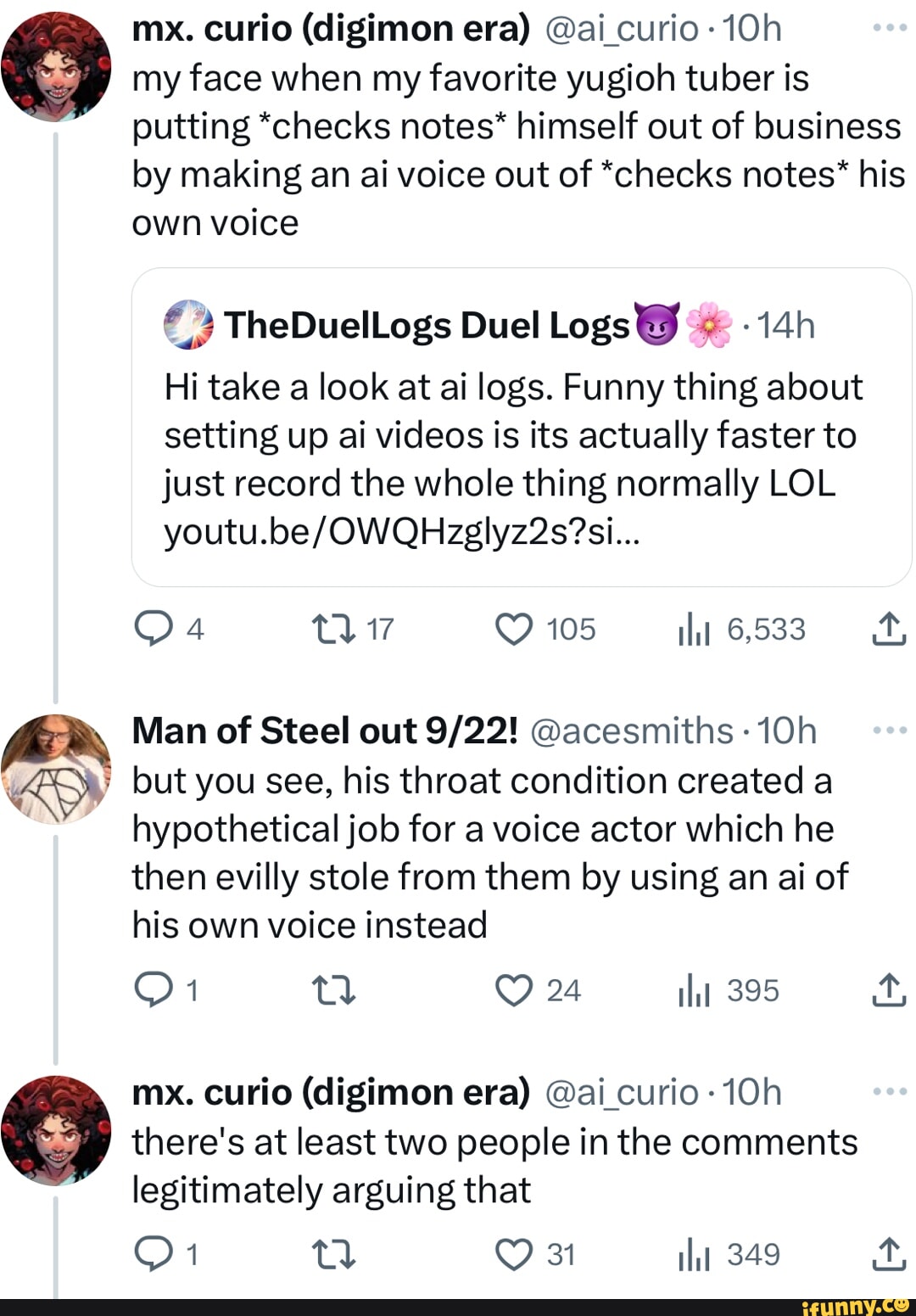Share the last mx. curio reply
Image resolution: width=916 pixels, height=1316 pixels.
(x=889, y=1255)
